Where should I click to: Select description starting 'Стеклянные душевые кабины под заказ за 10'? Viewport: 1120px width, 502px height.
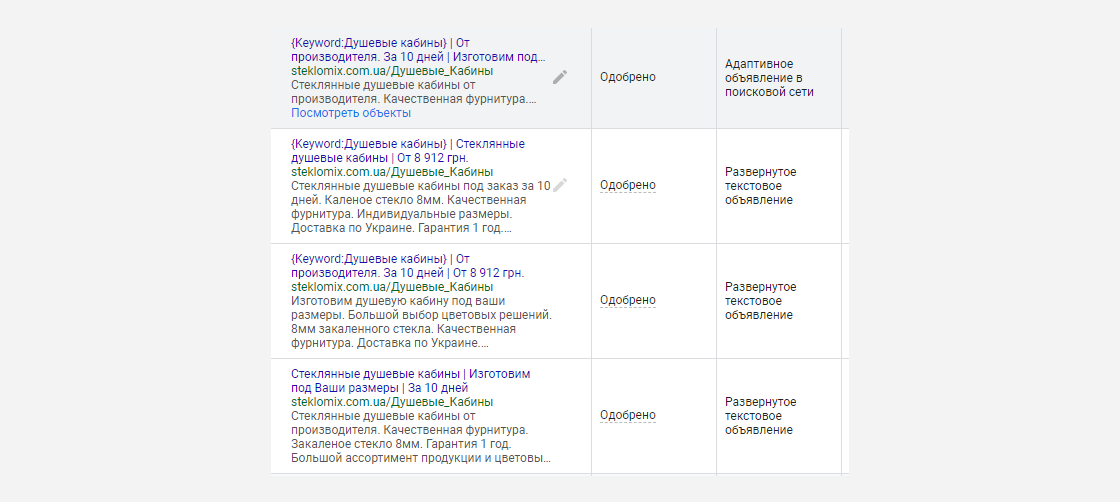pyautogui.click(x=421, y=207)
